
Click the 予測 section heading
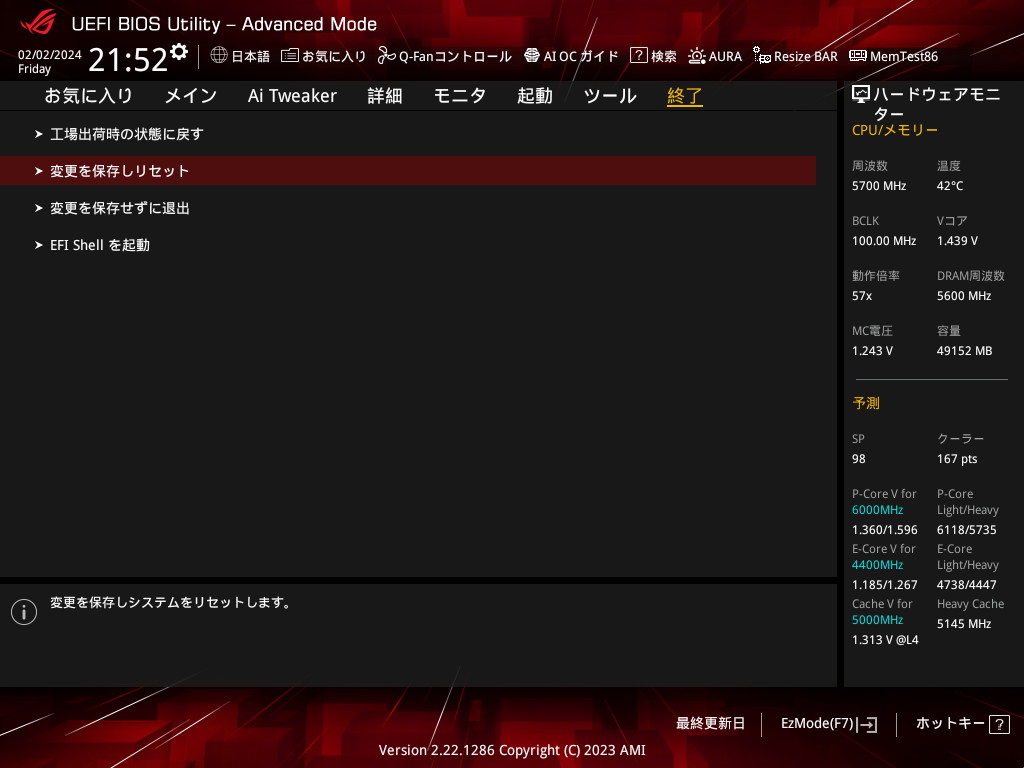coord(866,403)
